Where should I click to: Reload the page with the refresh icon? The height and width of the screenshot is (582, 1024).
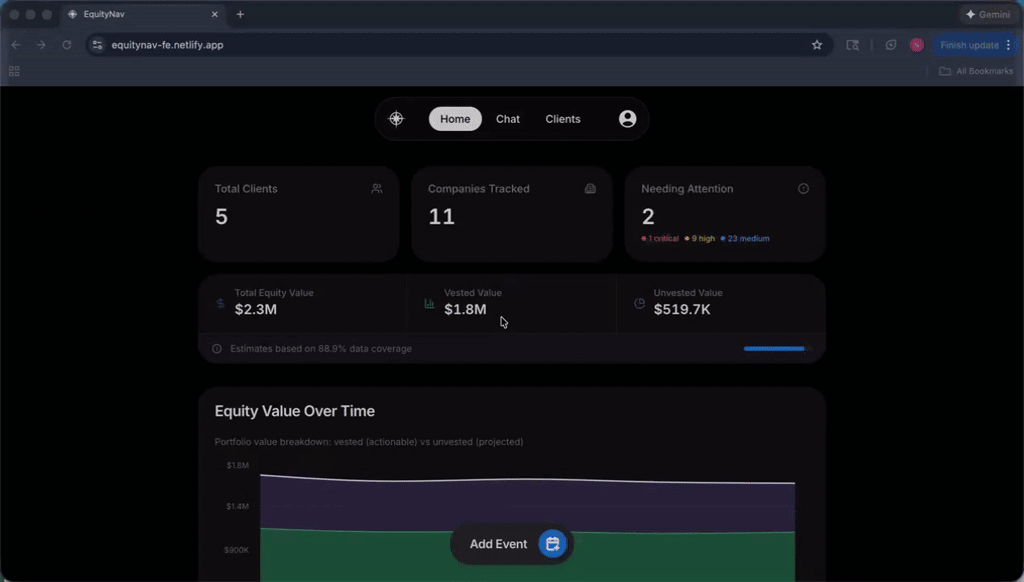coord(67,45)
